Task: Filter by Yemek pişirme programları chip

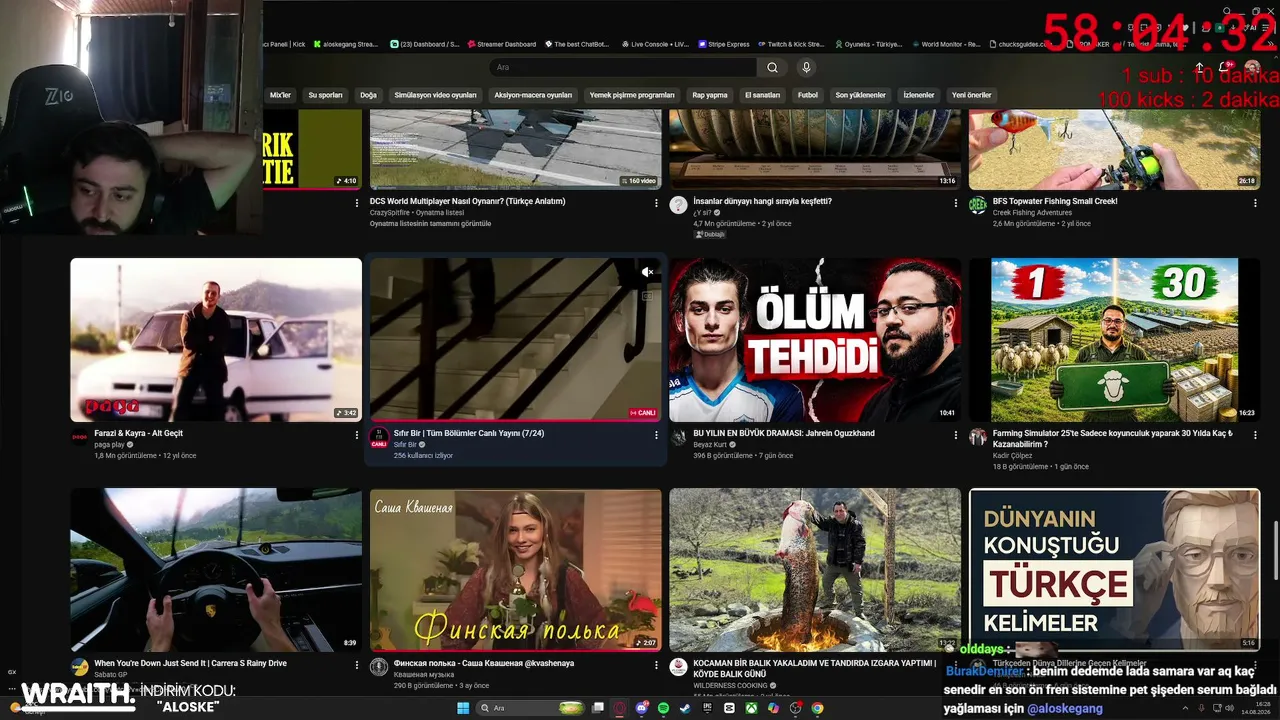Action: (632, 95)
